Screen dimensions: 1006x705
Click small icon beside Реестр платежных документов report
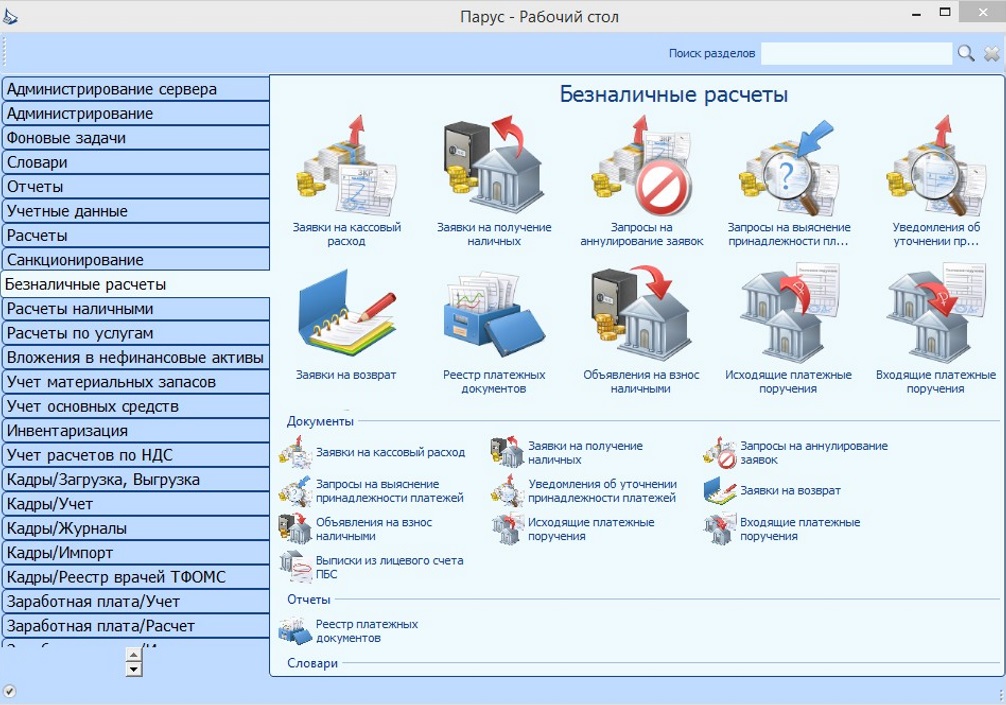click(x=295, y=631)
